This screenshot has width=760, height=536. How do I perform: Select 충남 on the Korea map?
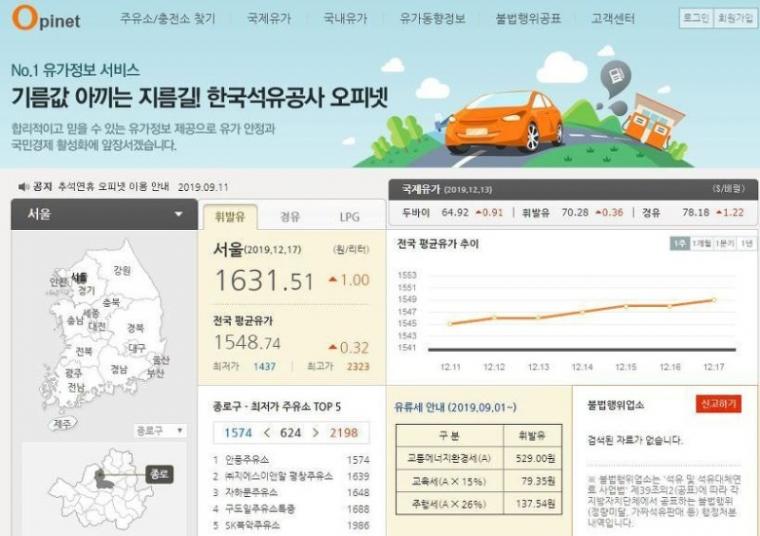75,320
